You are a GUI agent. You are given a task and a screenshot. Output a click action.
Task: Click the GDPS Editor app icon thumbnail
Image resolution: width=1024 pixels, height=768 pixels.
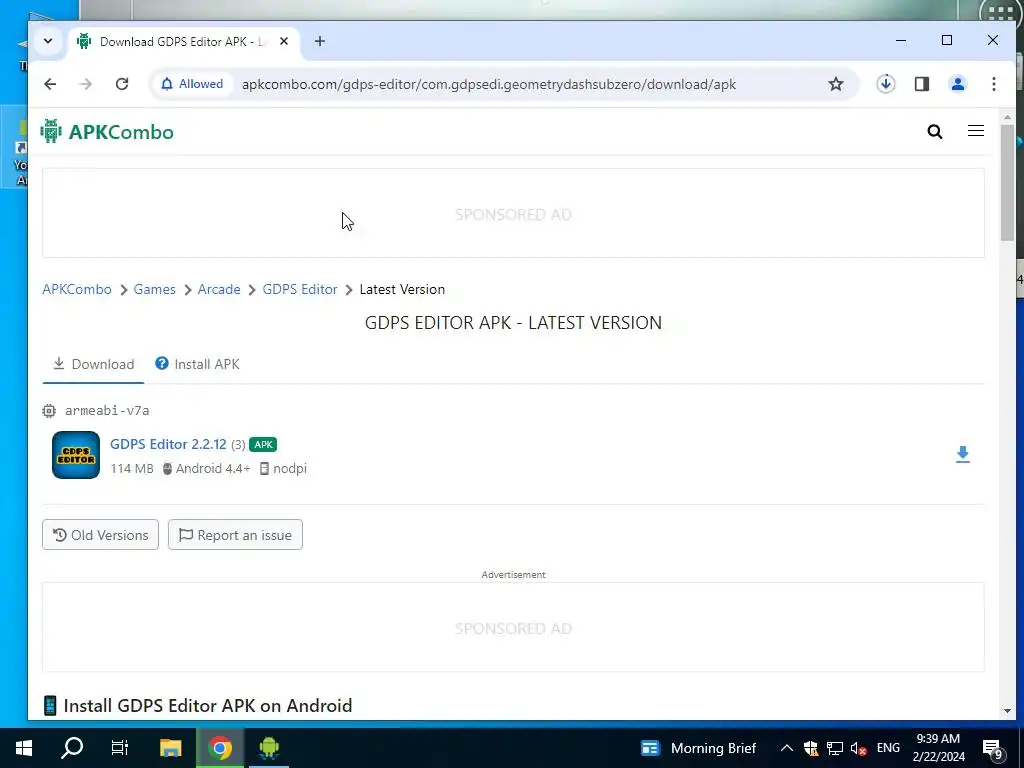(76, 455)
